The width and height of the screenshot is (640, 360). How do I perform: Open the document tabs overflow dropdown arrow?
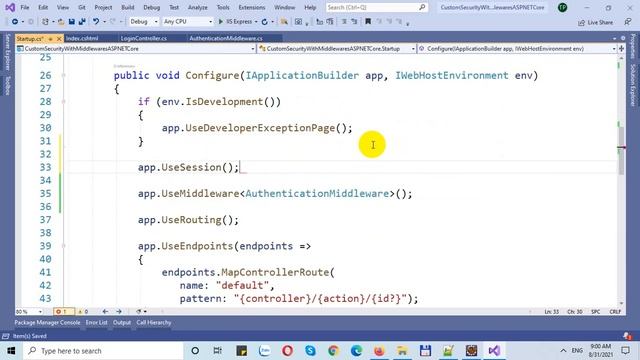click(615, 38)
